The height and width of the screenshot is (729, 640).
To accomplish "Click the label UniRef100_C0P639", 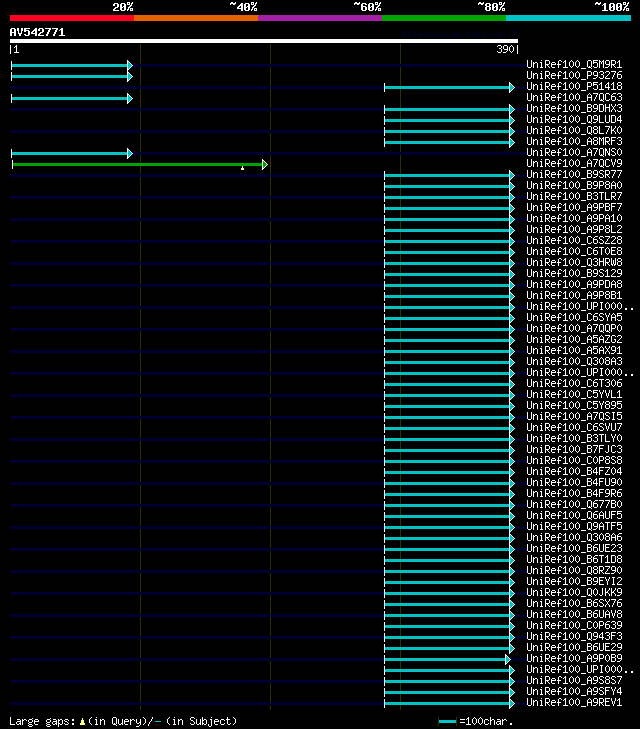I will pos(574,625).
